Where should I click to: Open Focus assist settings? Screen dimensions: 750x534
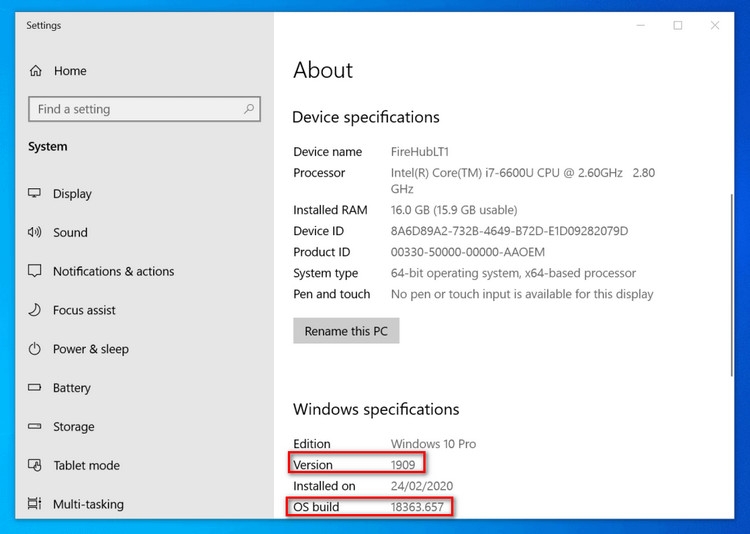(84, 310)
